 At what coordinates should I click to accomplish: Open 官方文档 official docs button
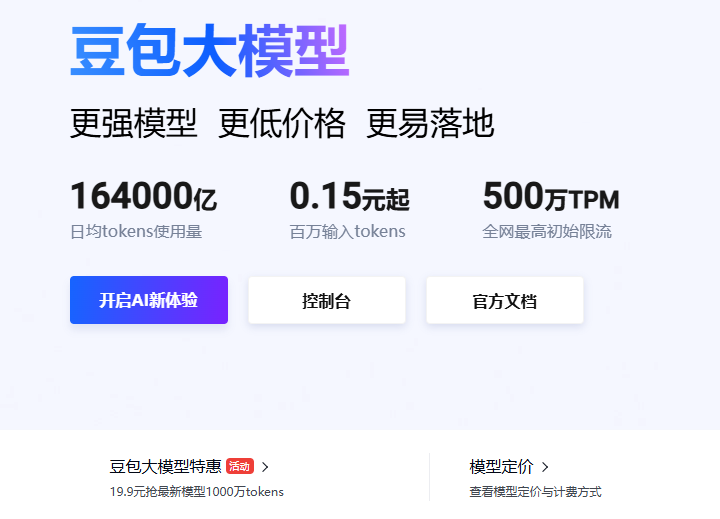pos(505,300)
